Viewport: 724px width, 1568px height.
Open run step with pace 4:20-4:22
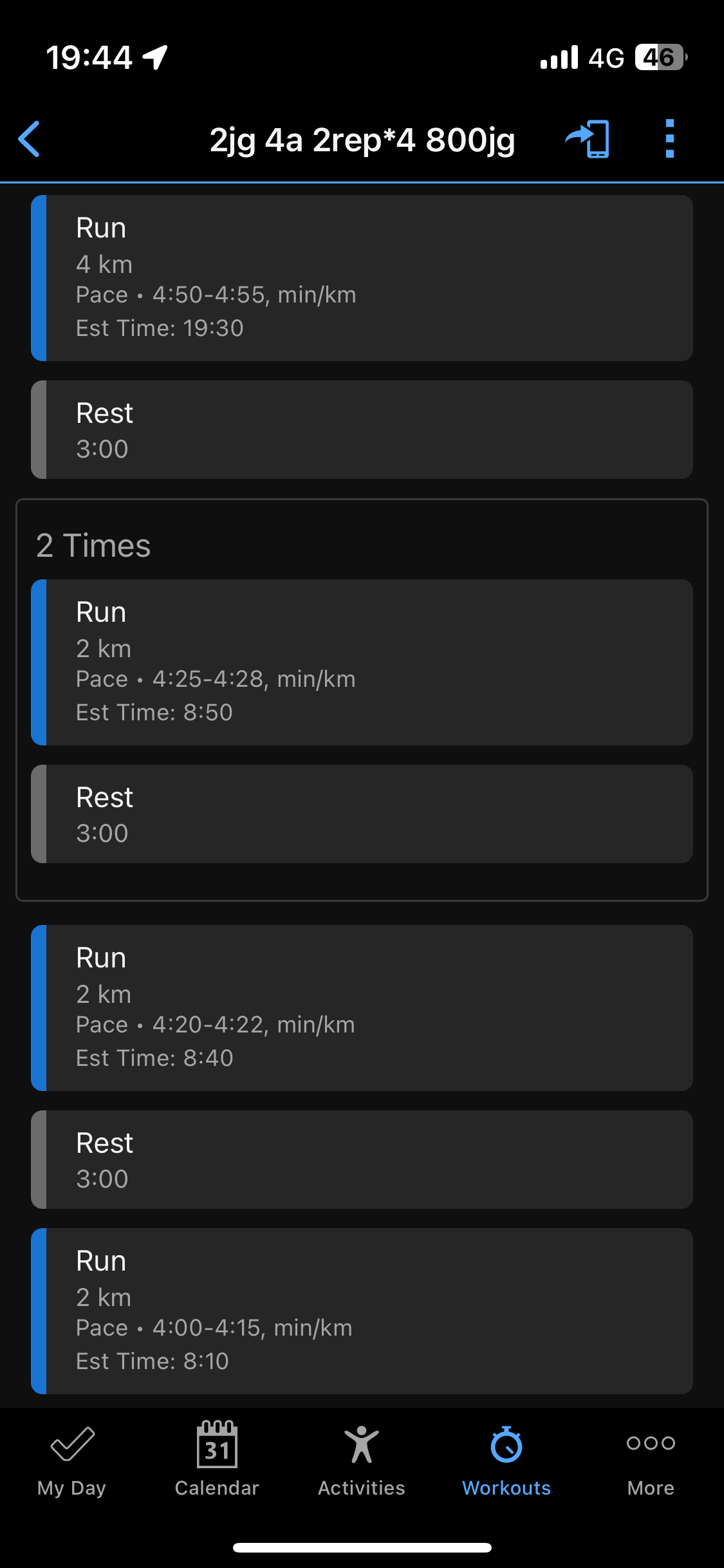point(362,1007)
